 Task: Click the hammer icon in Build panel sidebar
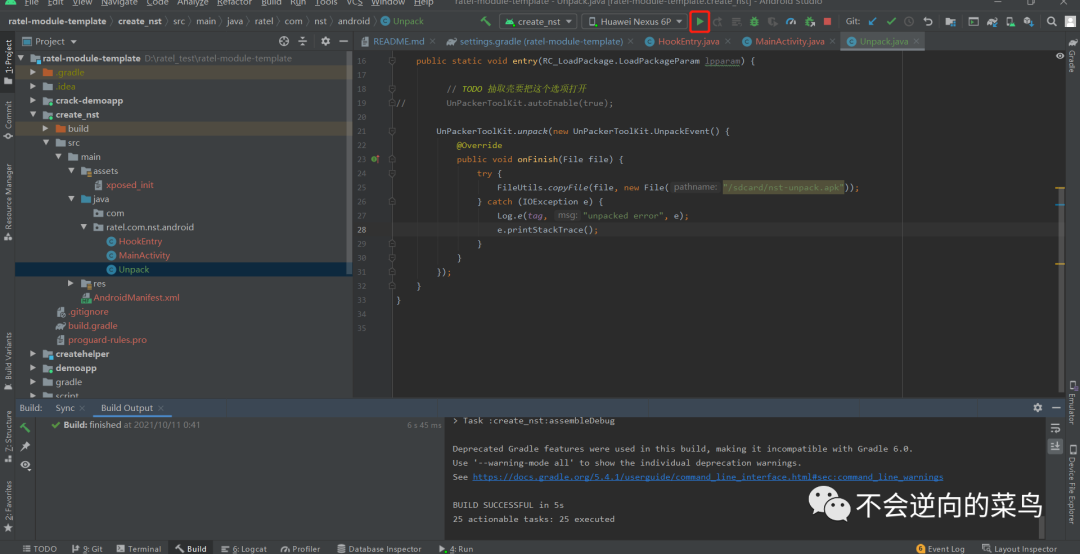[25, 427]
